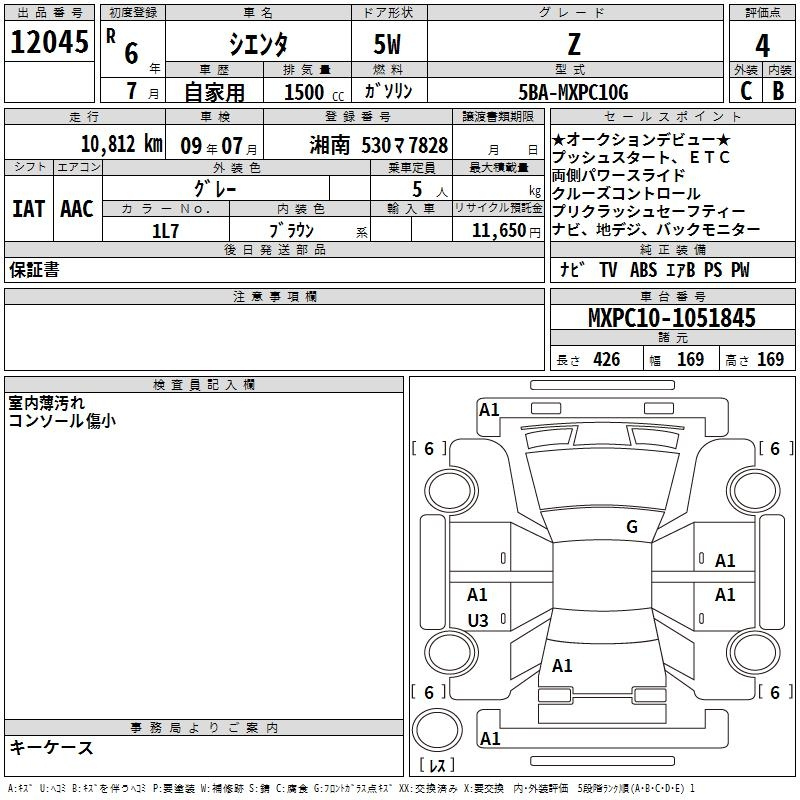Click the interior grade B cell
800x800 pixels.
point(779,90)
